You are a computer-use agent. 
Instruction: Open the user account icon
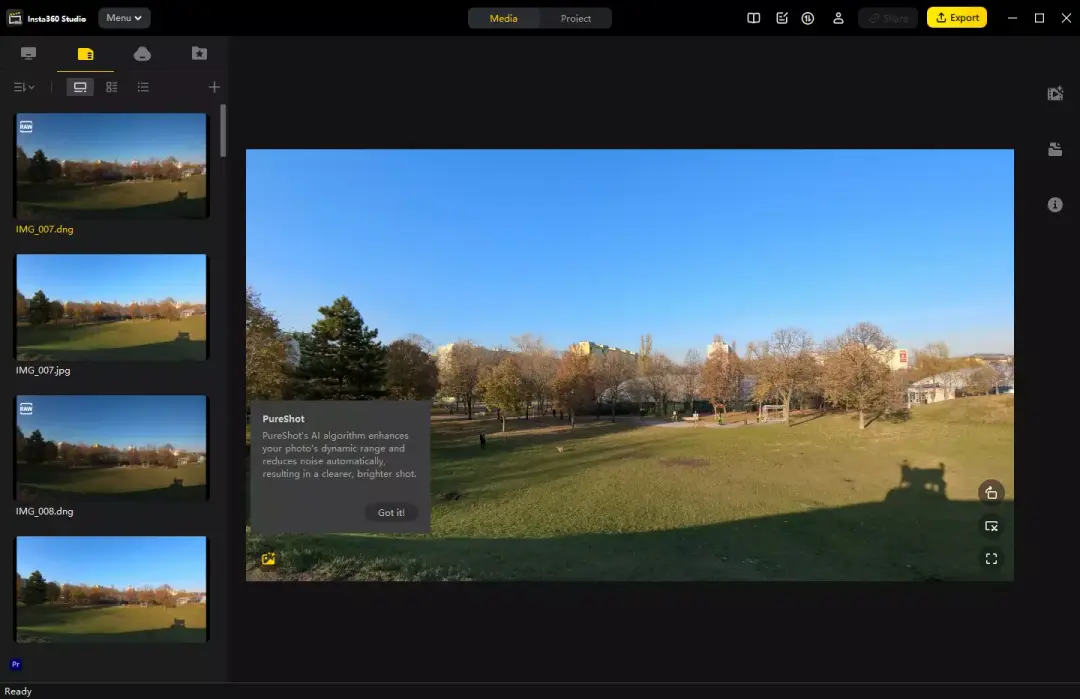point(838,19)
